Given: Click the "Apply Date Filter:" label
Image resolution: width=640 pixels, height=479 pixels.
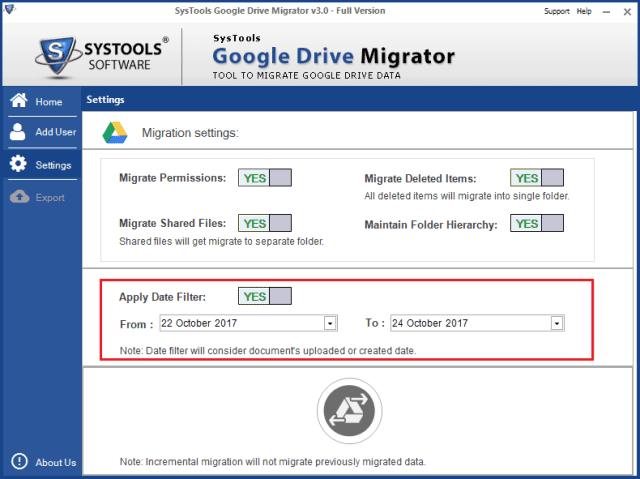Looking at the screenshot, I should (162, 297).
